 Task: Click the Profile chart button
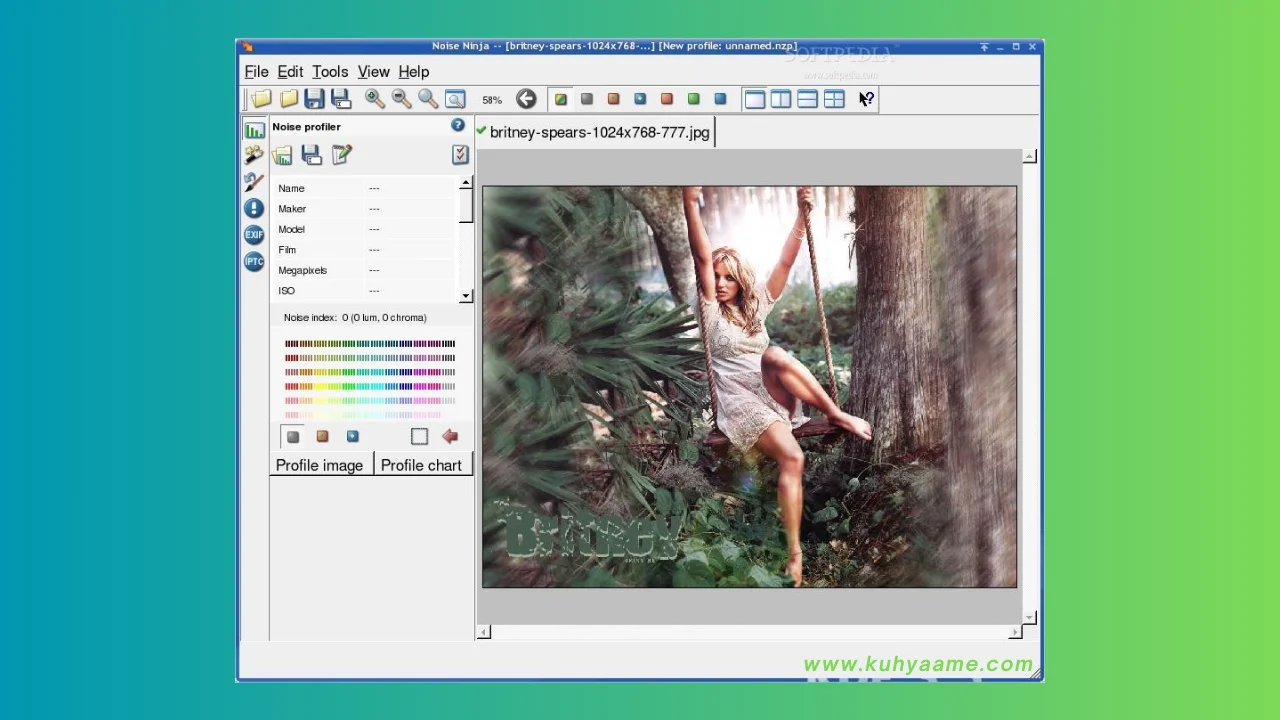[421, 465]
